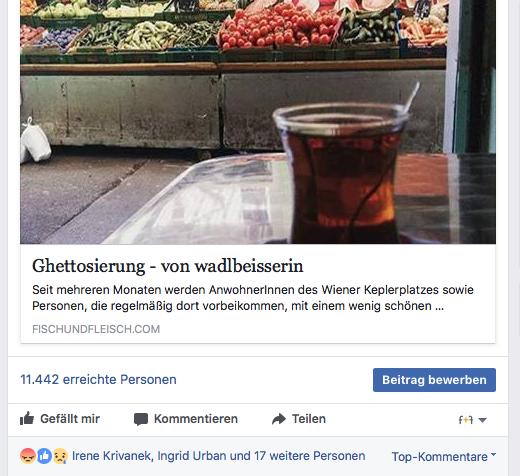Open 11.442 erreichte Personen insights link
Image resolution: width=520 pixels, height=476 pixels.
tap(98, 380)
